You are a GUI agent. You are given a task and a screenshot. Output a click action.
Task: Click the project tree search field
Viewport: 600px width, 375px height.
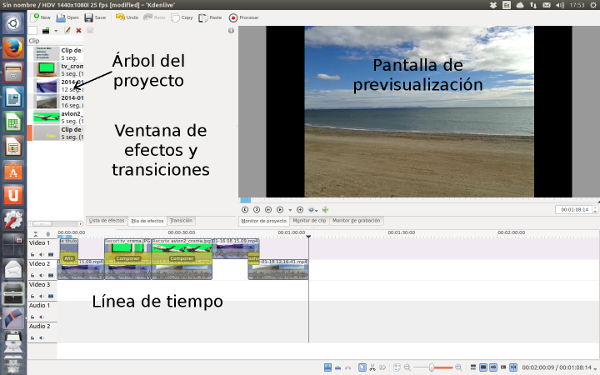(x=33, y=31)
